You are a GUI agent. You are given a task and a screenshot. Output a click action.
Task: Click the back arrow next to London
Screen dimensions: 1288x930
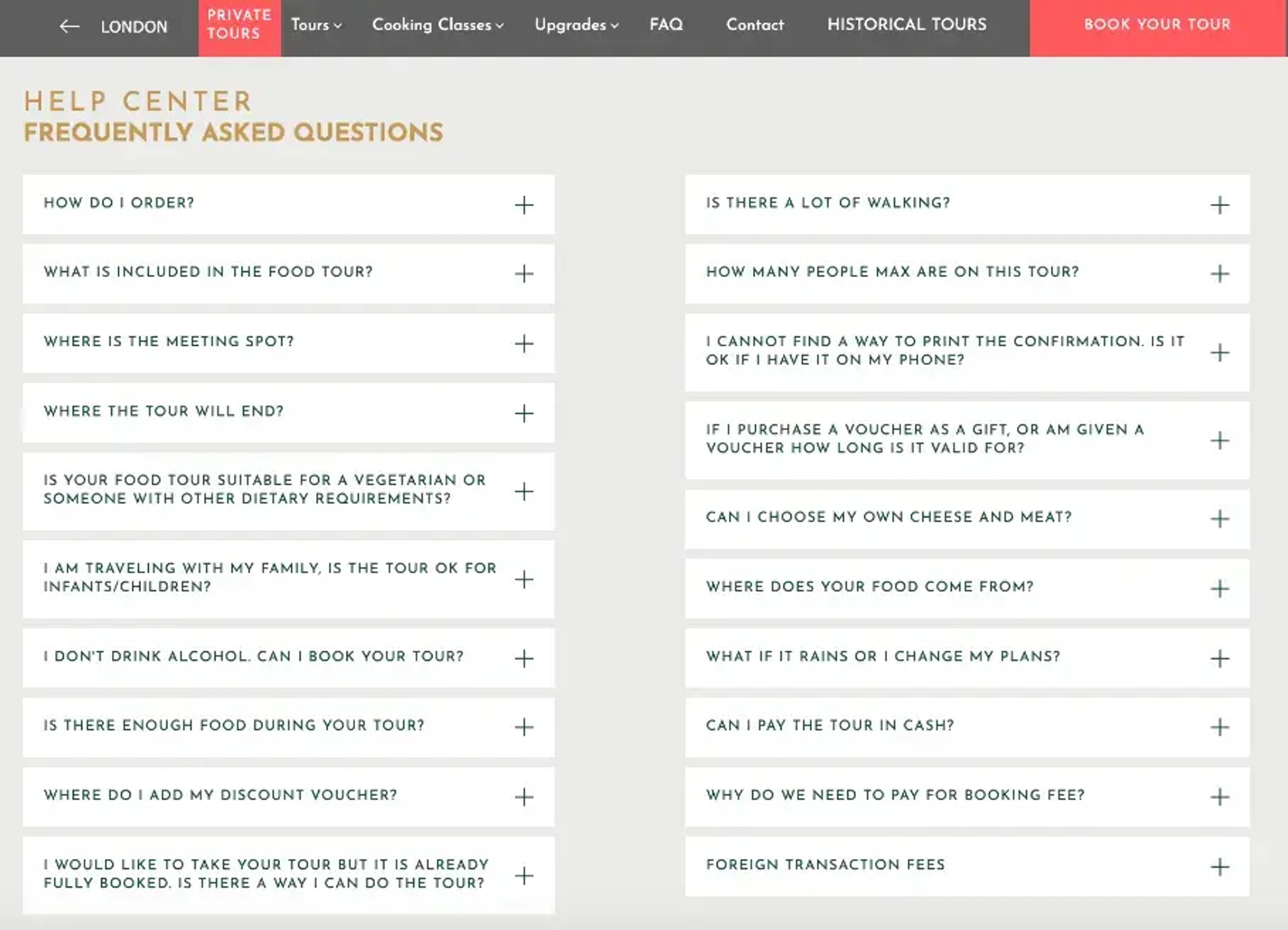click(69, 26)
